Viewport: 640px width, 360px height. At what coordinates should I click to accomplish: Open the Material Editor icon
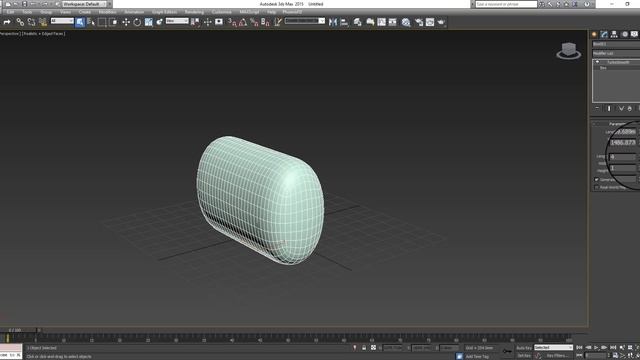[406, 22]
